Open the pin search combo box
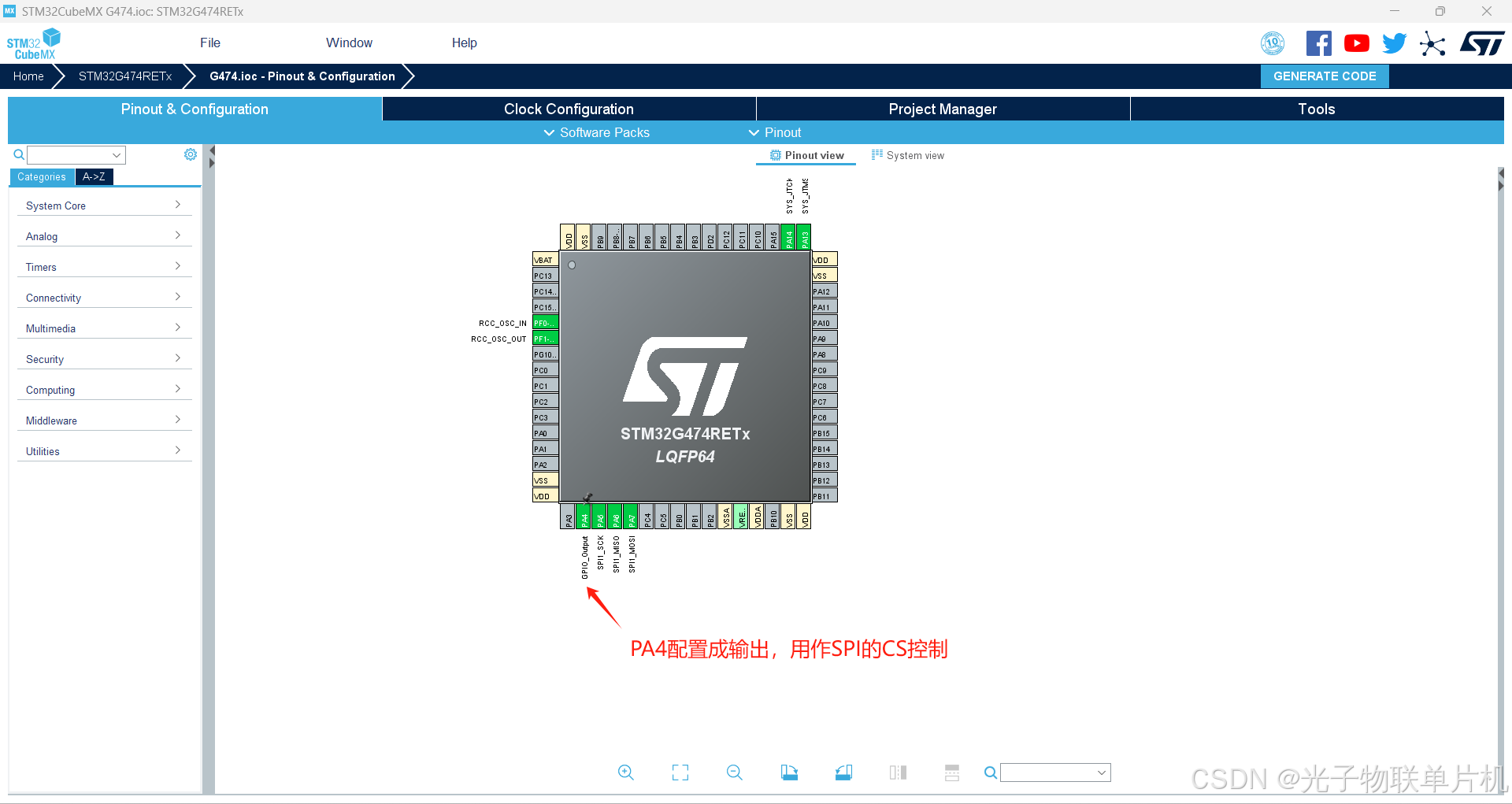The image size is (1512, 804). 1055,773
